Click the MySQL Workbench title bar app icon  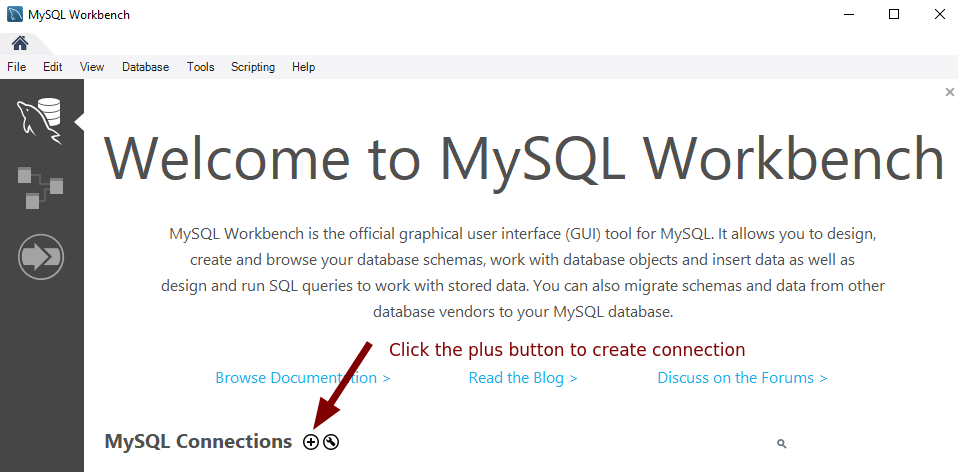15,14
